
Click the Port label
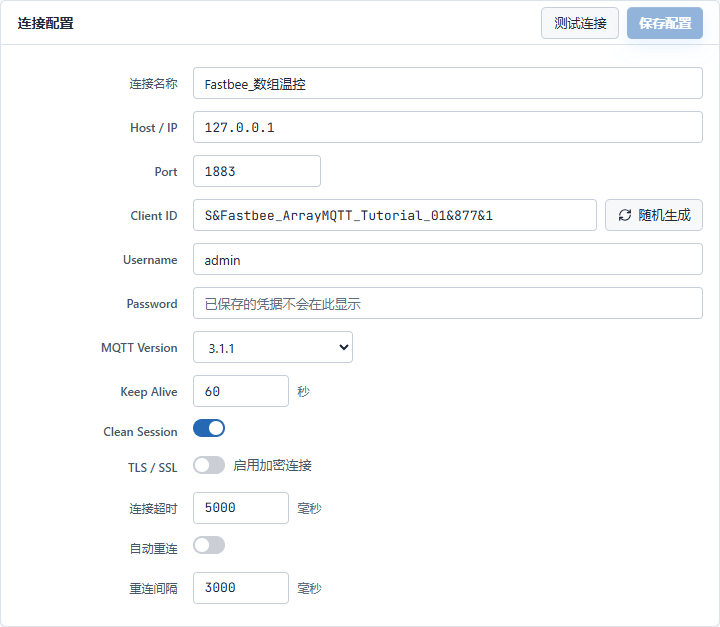pyautogui.click(x=166, y=172)
